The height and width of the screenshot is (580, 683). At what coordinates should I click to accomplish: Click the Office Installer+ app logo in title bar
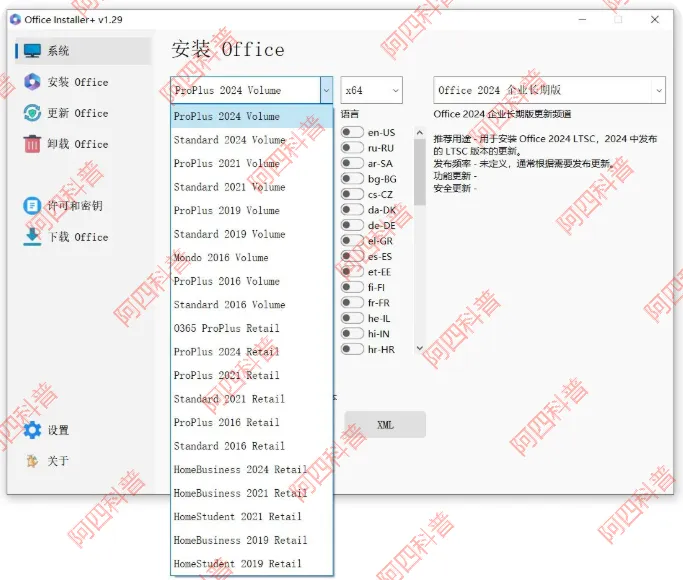pos(15,20)
